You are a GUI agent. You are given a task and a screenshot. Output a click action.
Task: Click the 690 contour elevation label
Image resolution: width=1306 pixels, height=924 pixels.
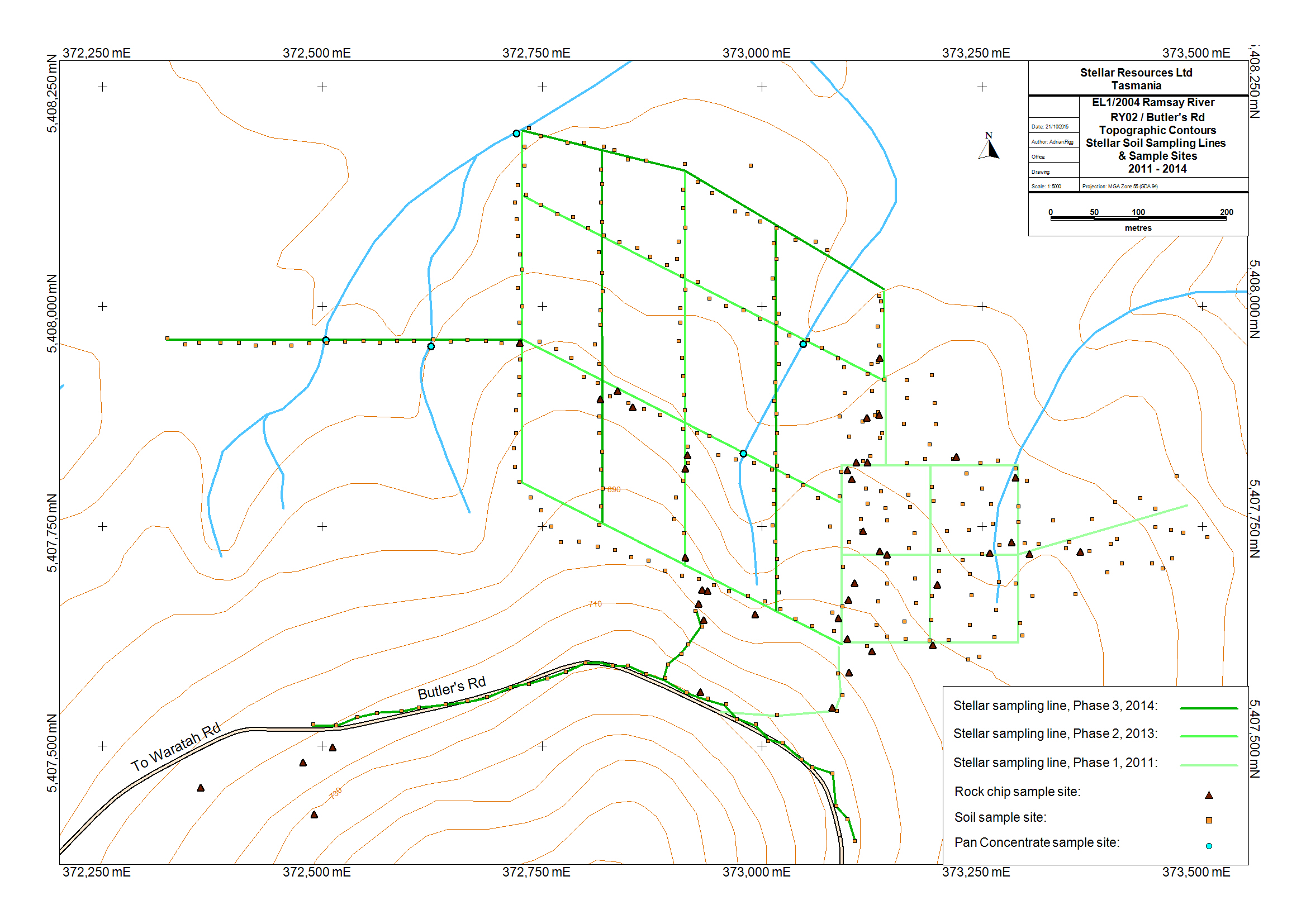pyautogui.click(x=614, y=490)
